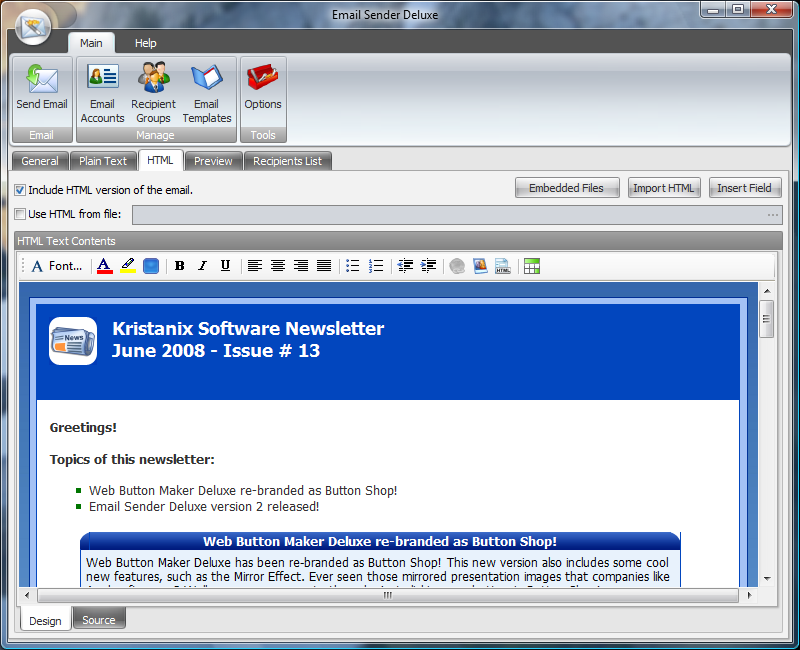Click the vertical scrollbar thumb
800x650 pixels.
tap(766, 319)
